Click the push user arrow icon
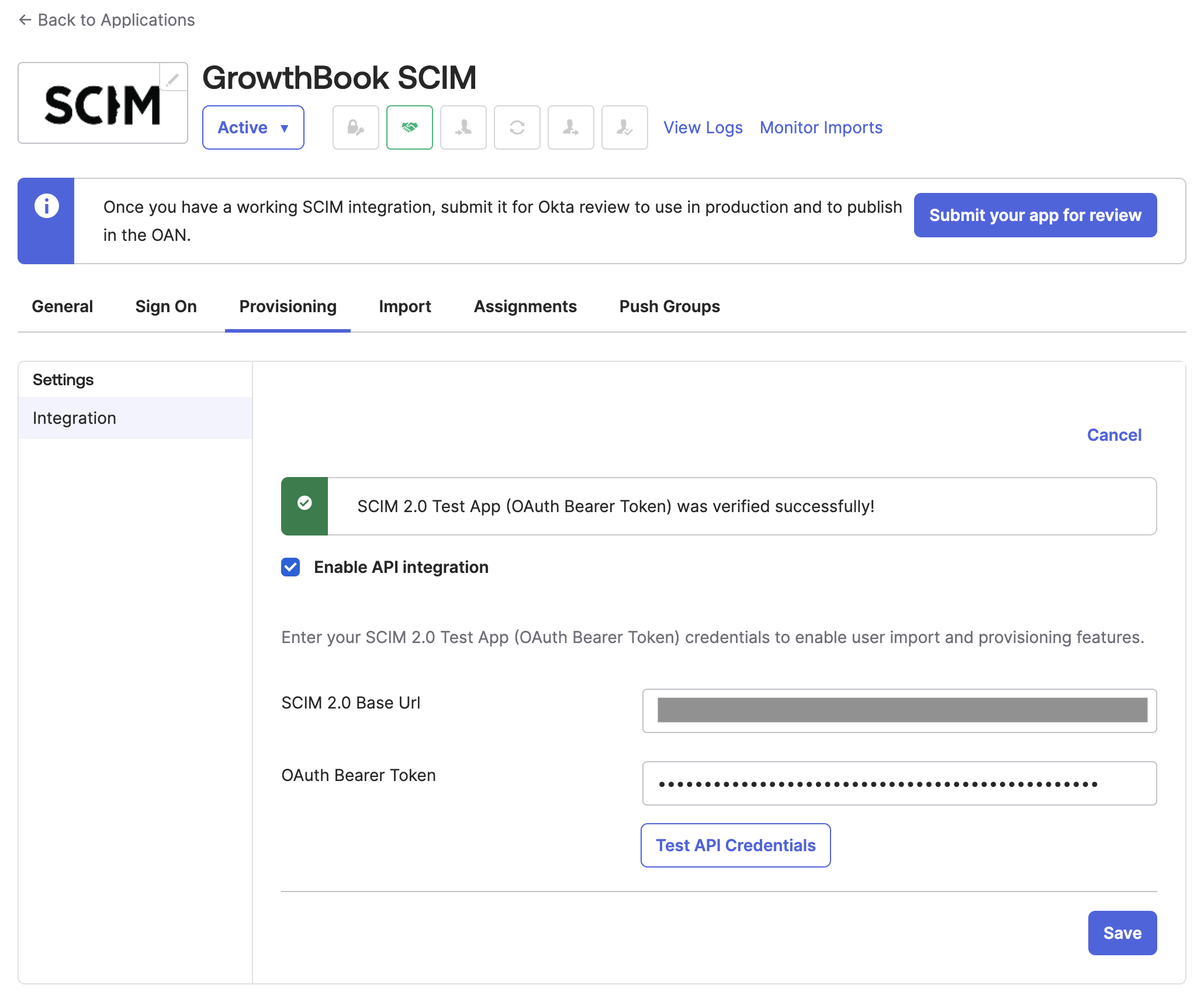The image size is (1204, 1002). 570,127
